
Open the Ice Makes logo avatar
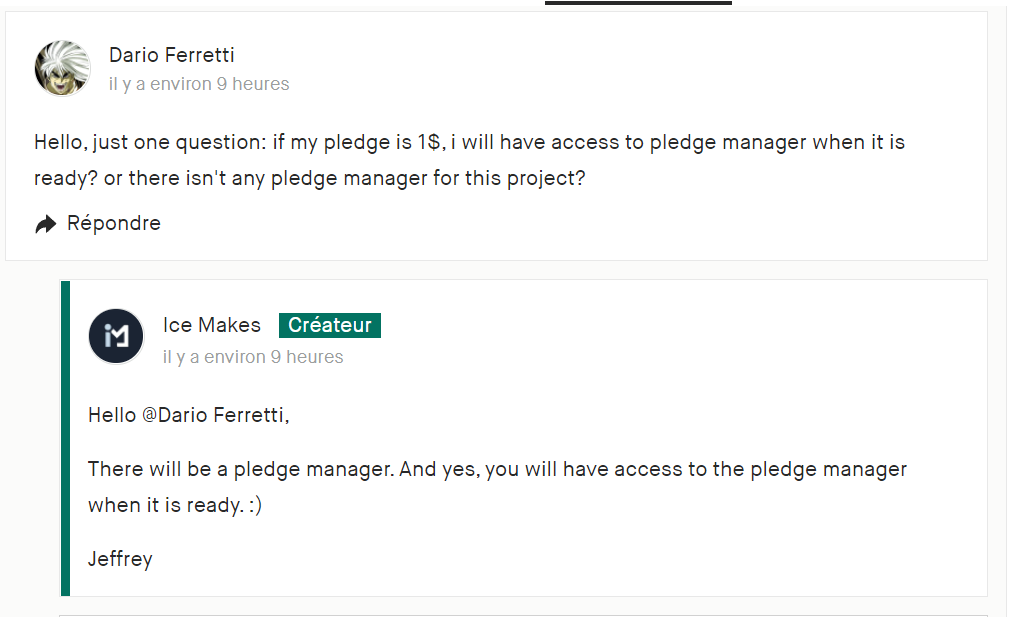116,337
